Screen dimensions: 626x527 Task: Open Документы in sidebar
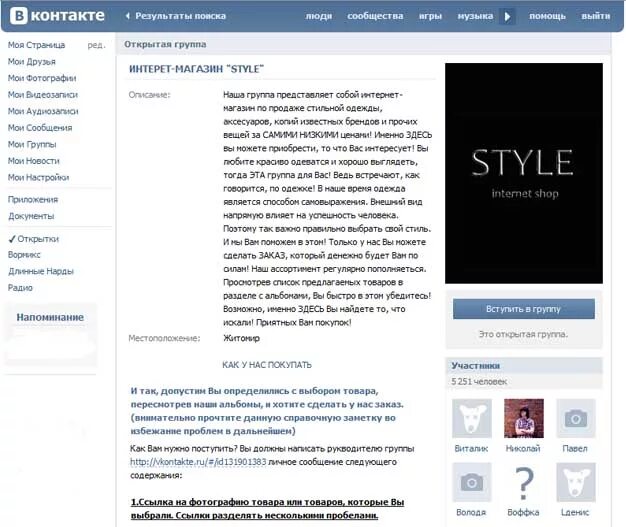point(31,216)
